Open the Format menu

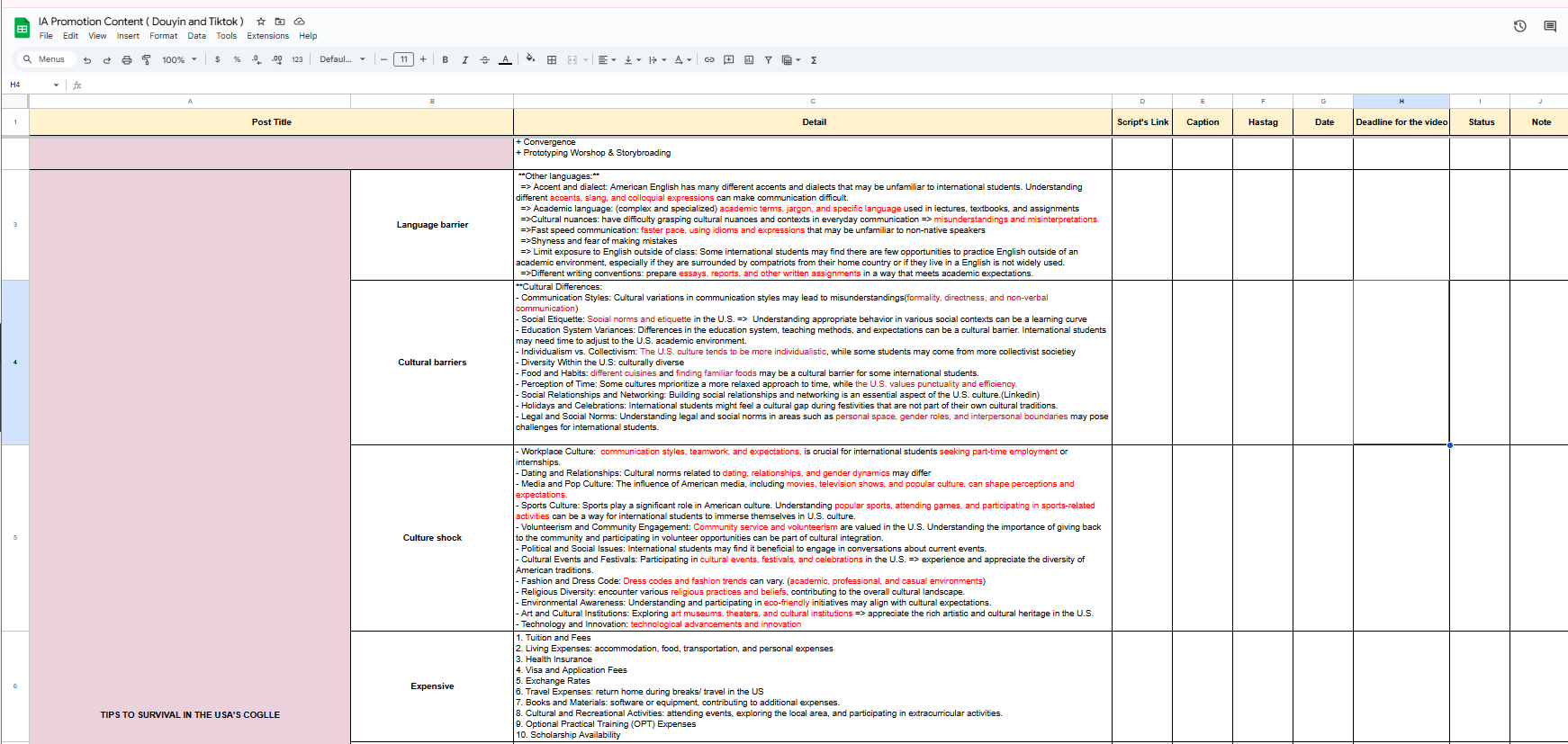[x=163, y=36]
